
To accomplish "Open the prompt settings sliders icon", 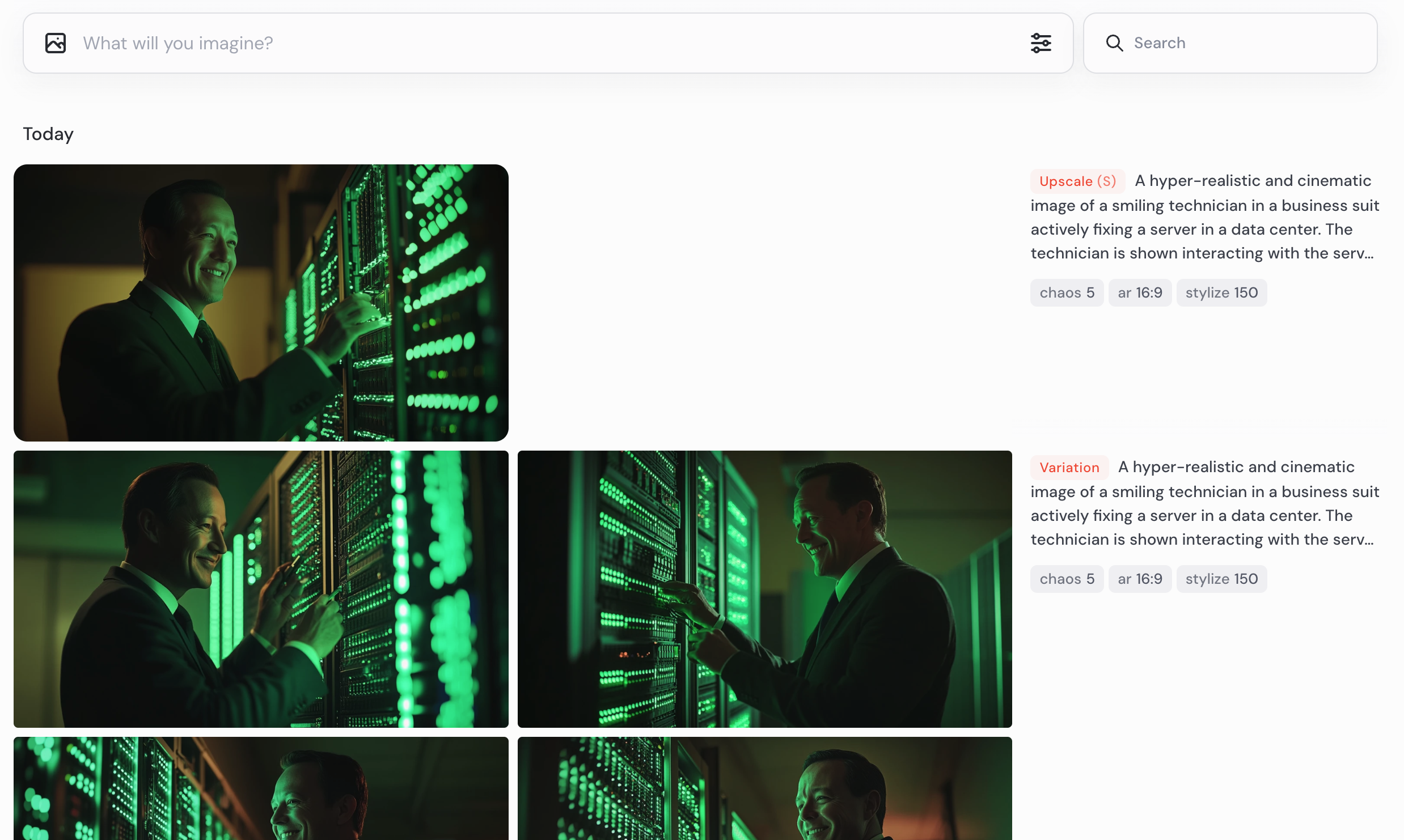I will [1041, 43].
